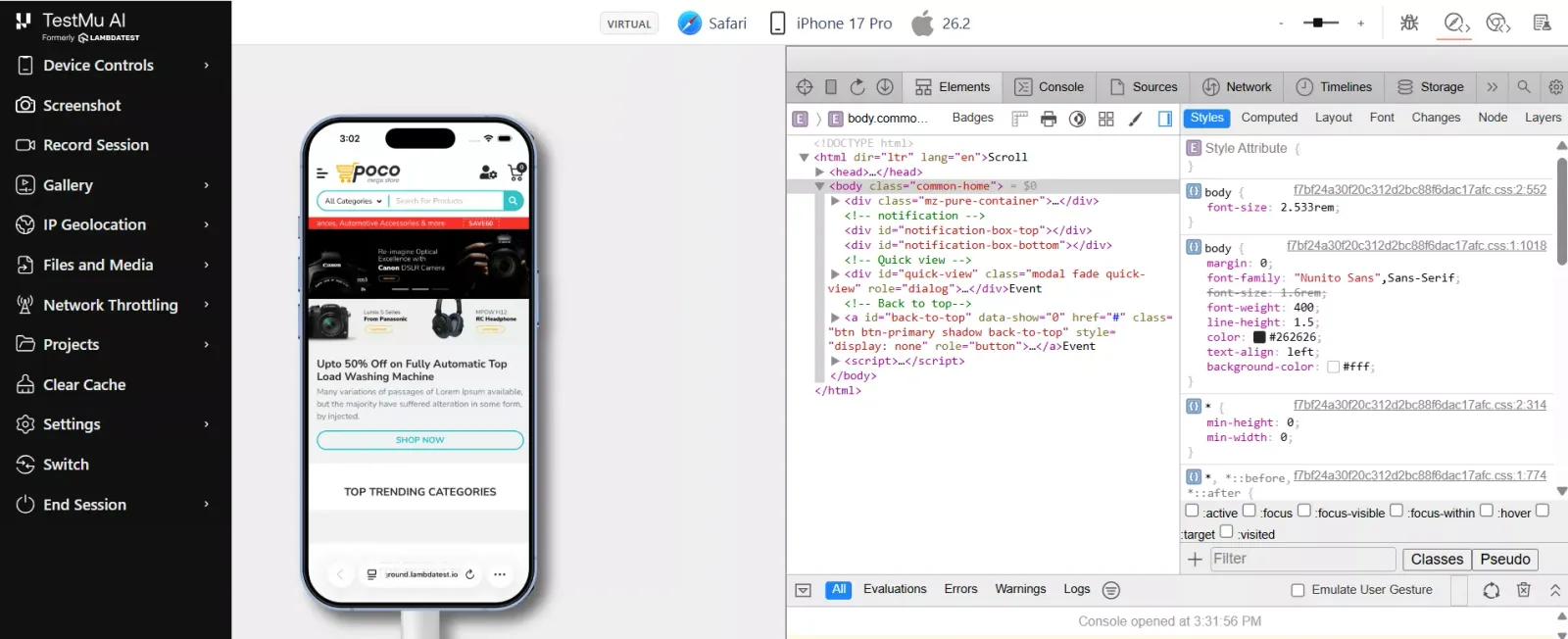The height and width of the screenshot is (639, 1568).
Task: Open the Safari web inspector icon
Action: [x=1455, y=23]
